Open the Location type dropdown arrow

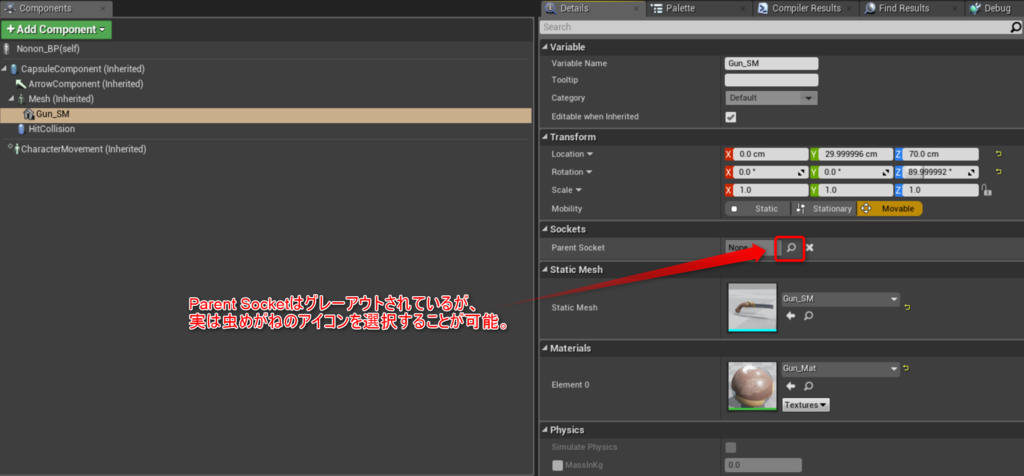[x=590, y=154]
